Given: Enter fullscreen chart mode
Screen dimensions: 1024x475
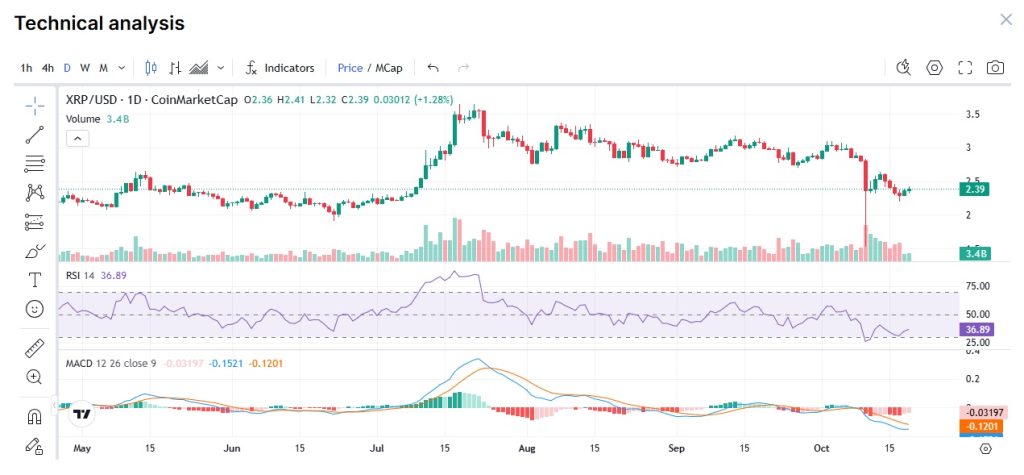Looking at the screenshot, I should (x=965, y=67).
